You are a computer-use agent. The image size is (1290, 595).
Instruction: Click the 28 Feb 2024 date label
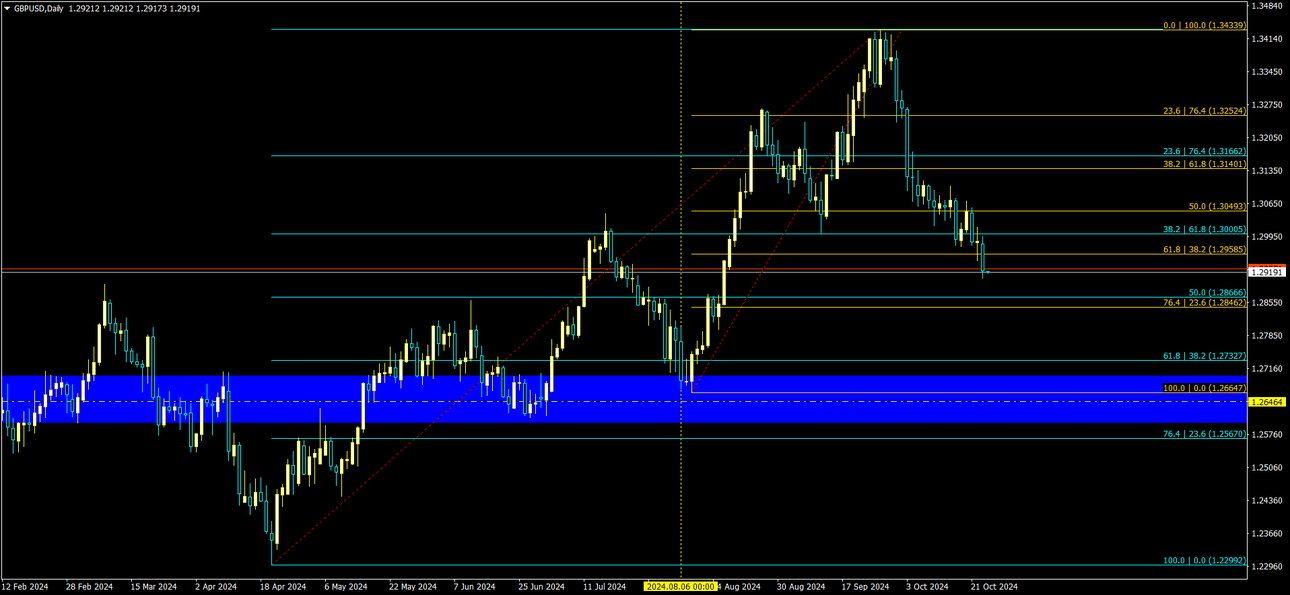click(89, 586)
